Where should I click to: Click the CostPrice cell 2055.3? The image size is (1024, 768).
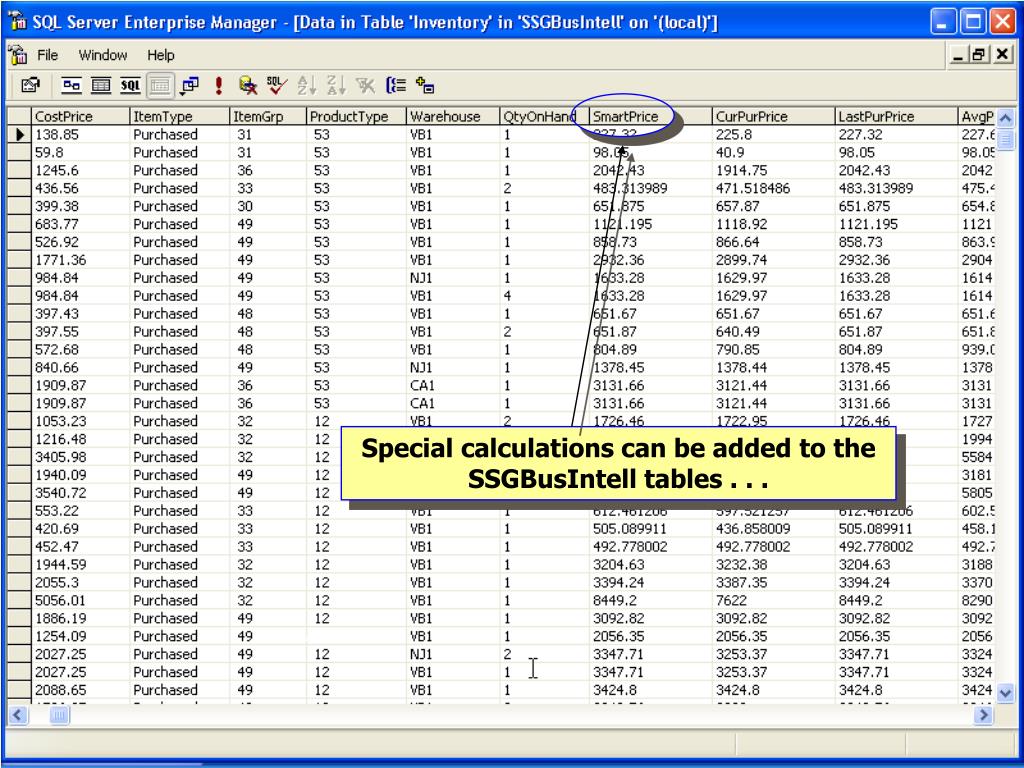click(x=80, y=583)
